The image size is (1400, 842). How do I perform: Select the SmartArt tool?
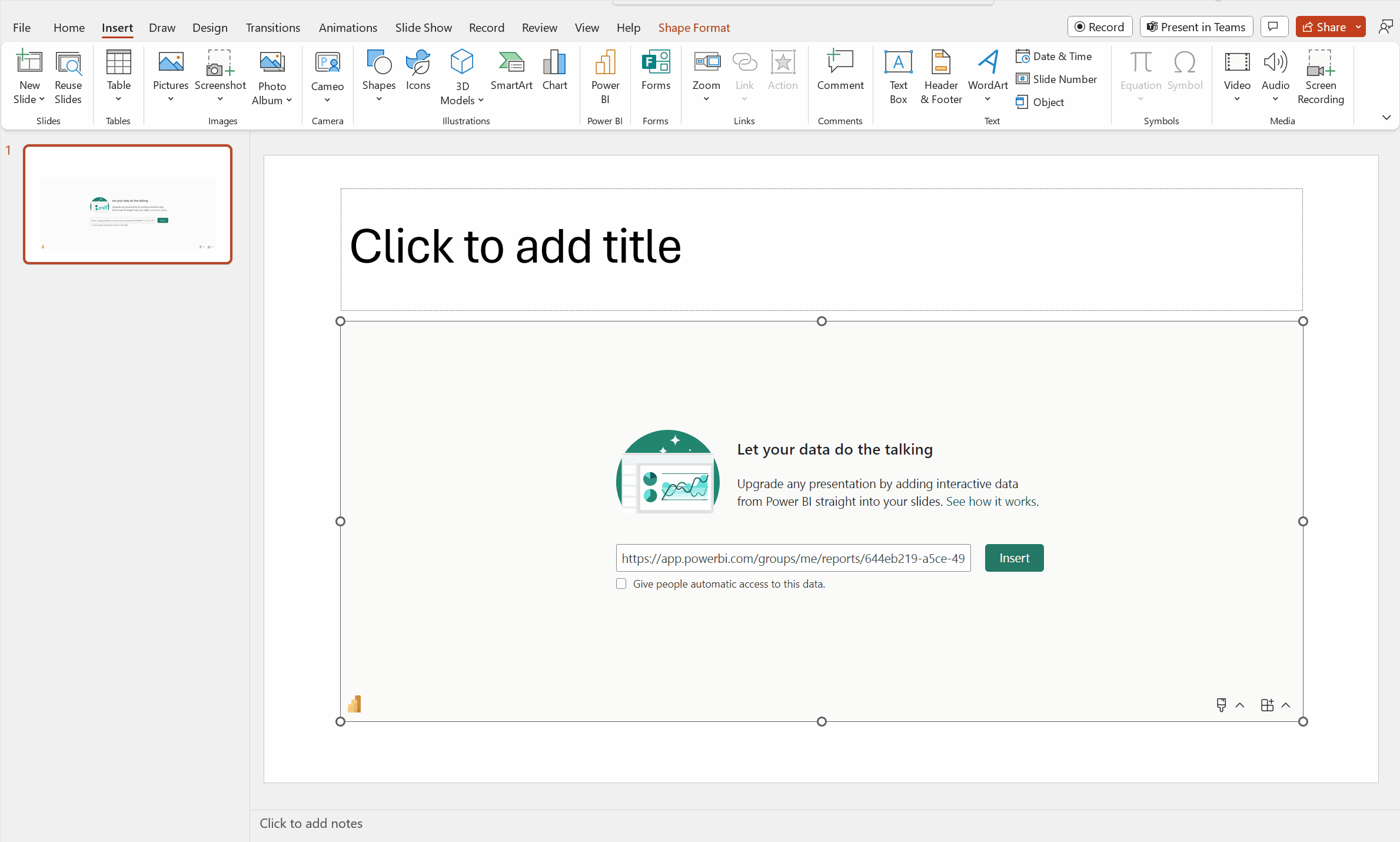tap(512, 72)
